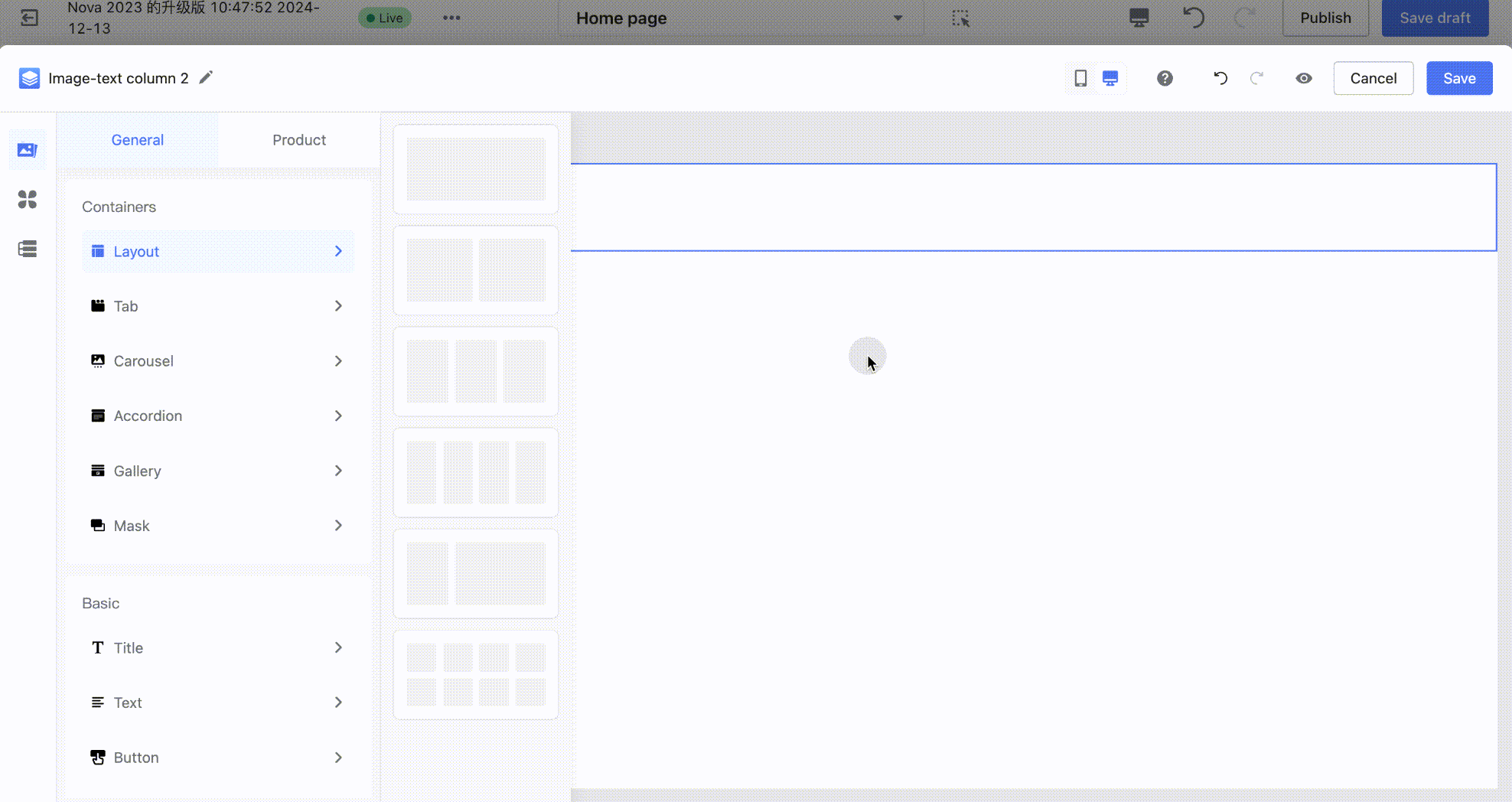Open the help question mark icon
Screen dimensions: 1512x802
(x=1165, y=78)
